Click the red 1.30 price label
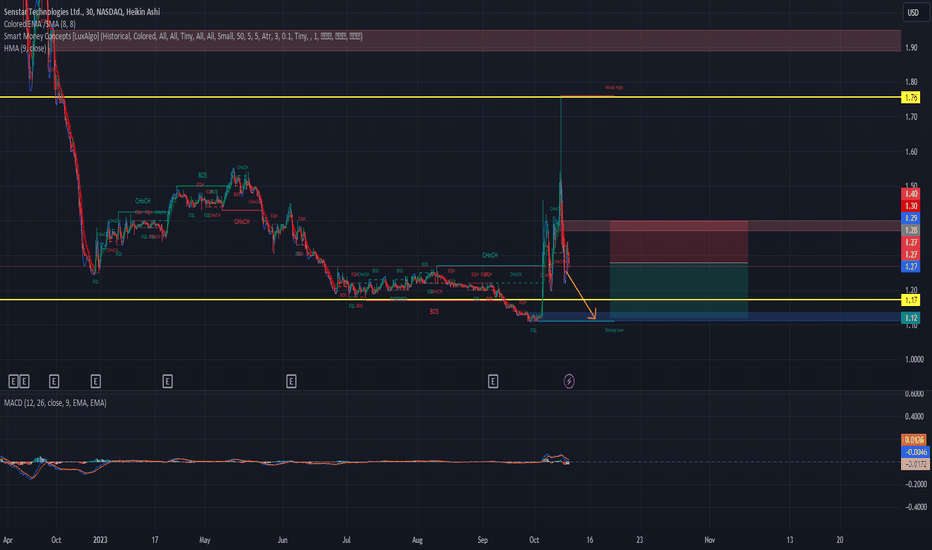The width and height of the screenshot is (932, 550). tap(911, 206)
